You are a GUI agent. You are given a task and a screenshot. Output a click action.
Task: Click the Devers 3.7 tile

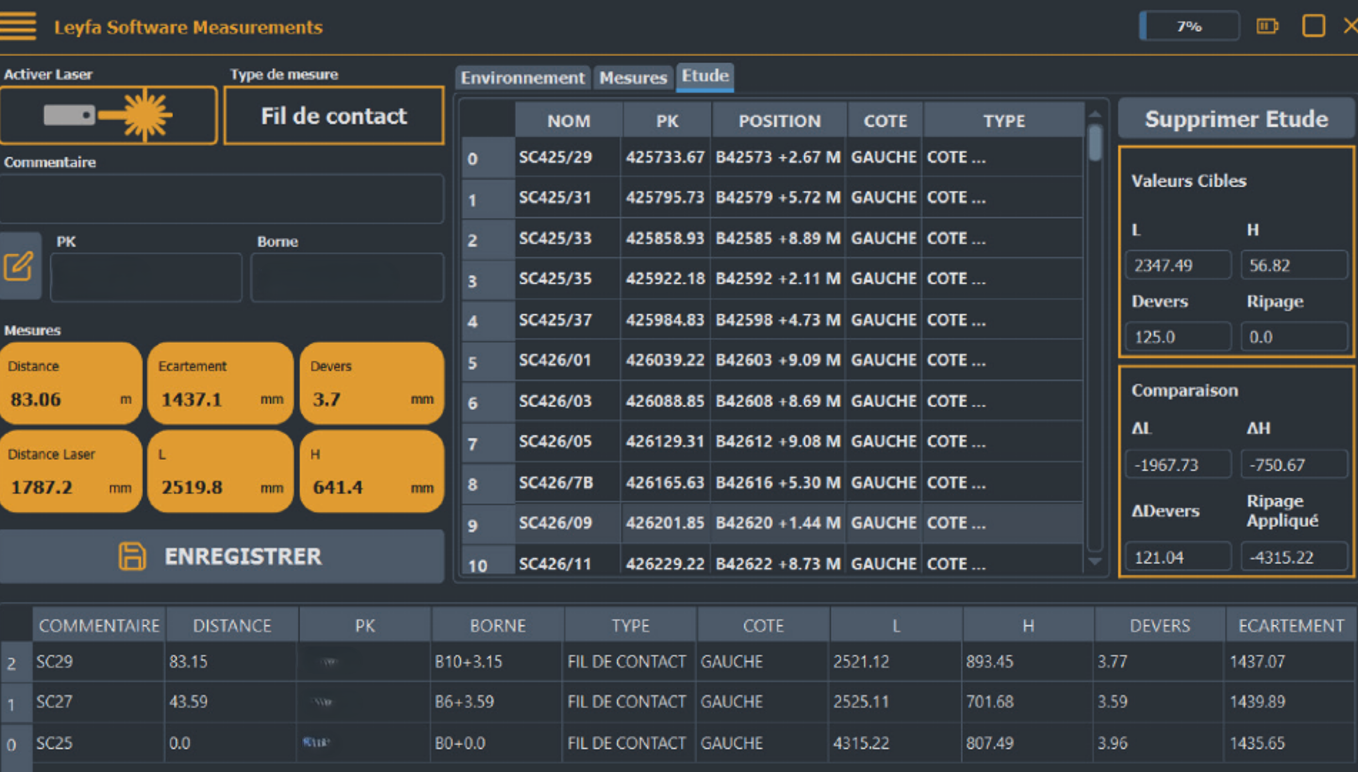pyautogui.click(x=372, y=384)
